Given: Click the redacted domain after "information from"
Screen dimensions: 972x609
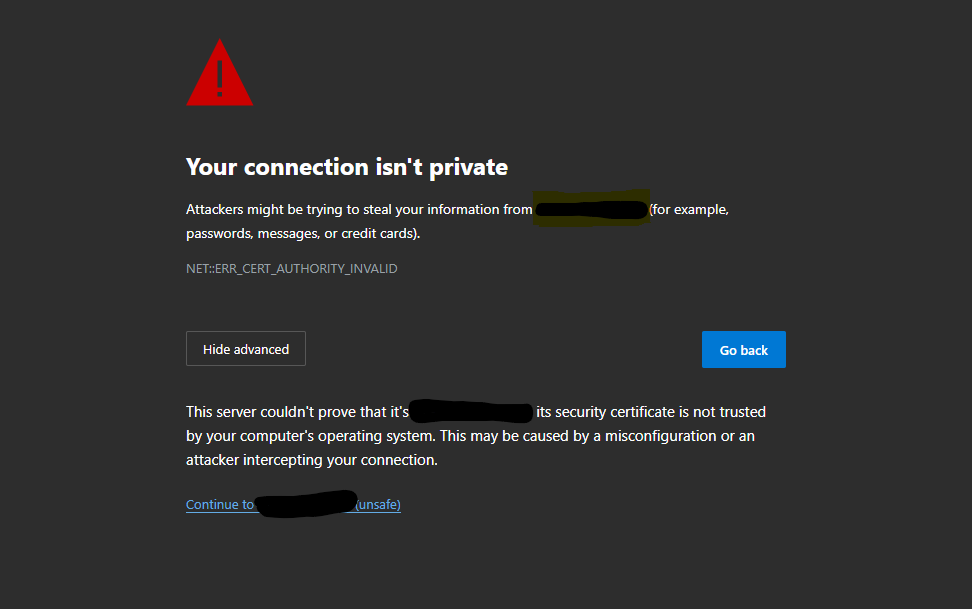Looking at the screenshot, I should [x=591, y=209].
